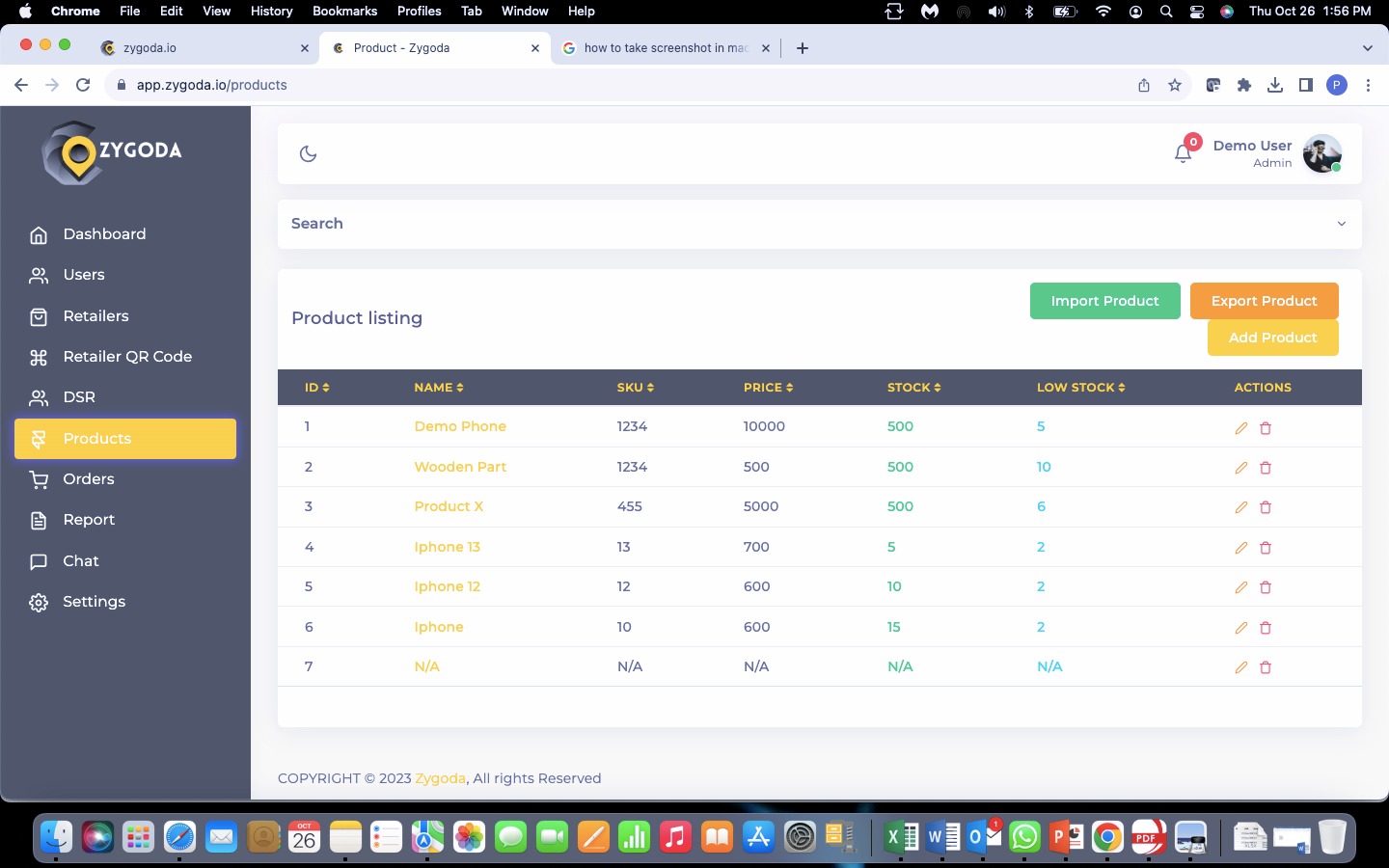Click the browser address bar URL
Image resolution: width=1389 pixels, height=868 pixels.
pyautogui.click(x=212, y=85)
